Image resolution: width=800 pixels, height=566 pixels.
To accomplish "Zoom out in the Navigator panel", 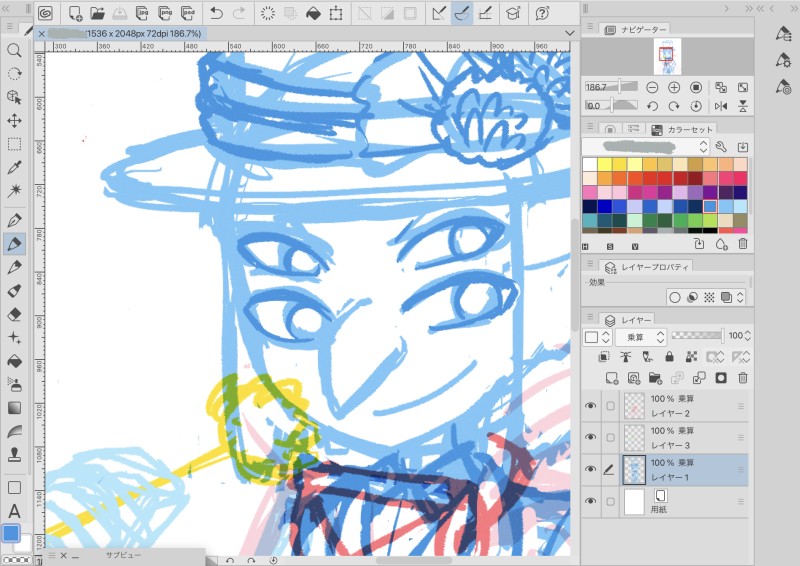I will coord(652,87).
